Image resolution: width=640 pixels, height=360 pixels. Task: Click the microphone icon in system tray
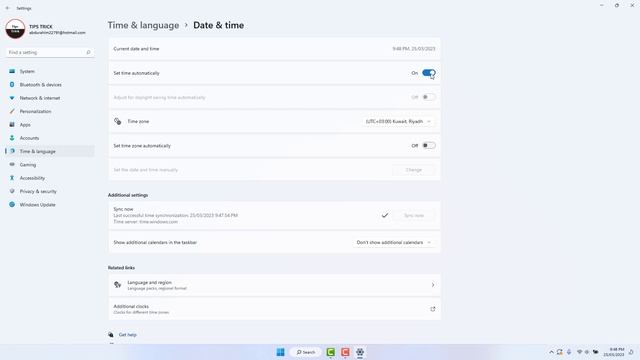click(569, 352)
